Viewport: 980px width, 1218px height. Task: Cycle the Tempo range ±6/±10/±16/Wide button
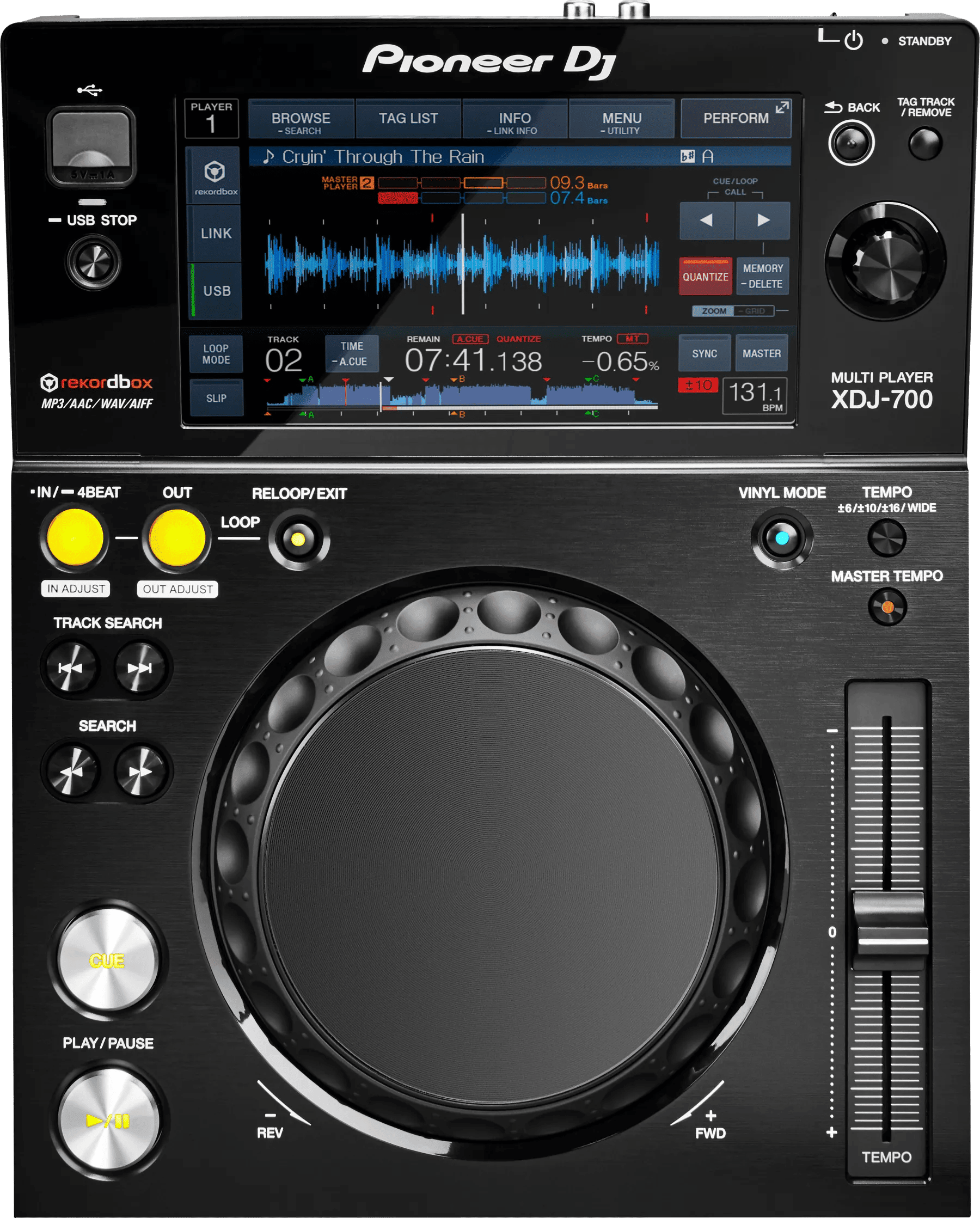(886, 538)
